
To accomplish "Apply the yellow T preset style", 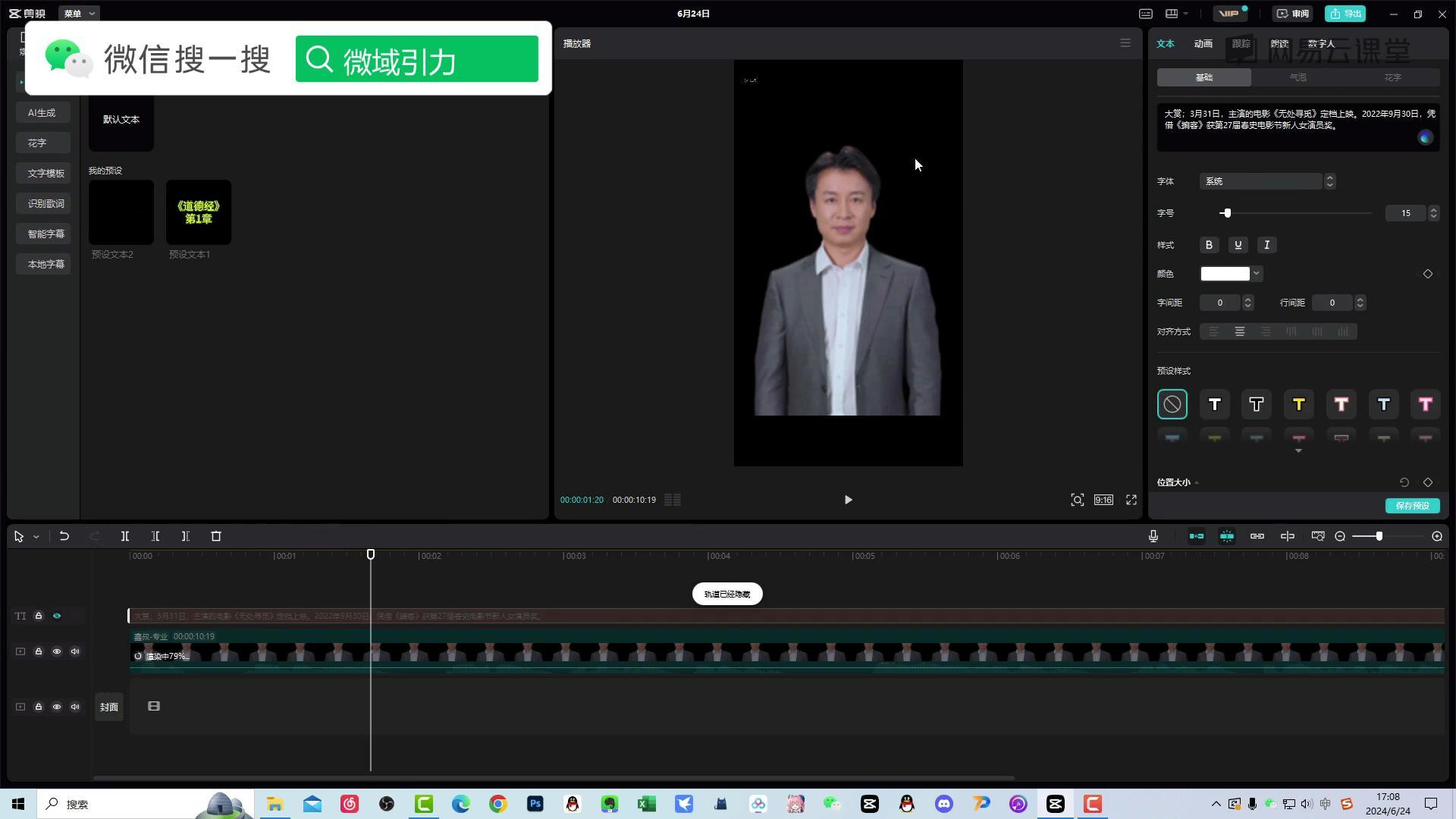I will pos(1299,404).
